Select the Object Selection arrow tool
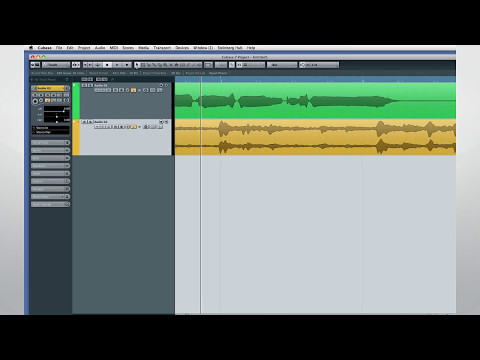Screen dimensions: 480x360 click(137, 65)
